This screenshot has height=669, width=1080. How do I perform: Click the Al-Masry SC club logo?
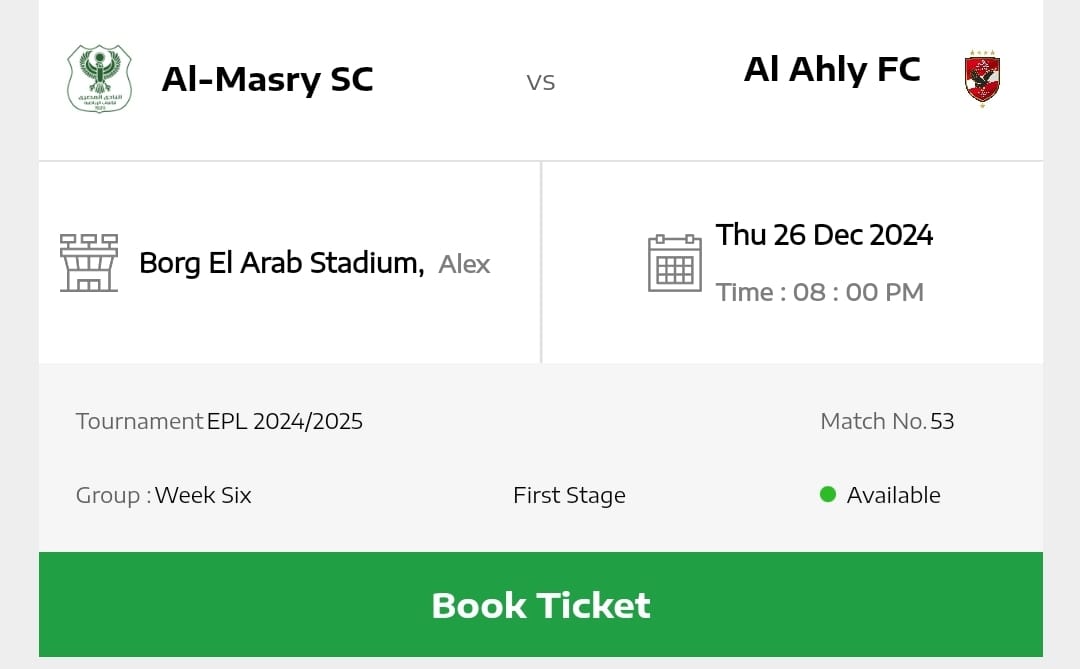pos(99,78)
